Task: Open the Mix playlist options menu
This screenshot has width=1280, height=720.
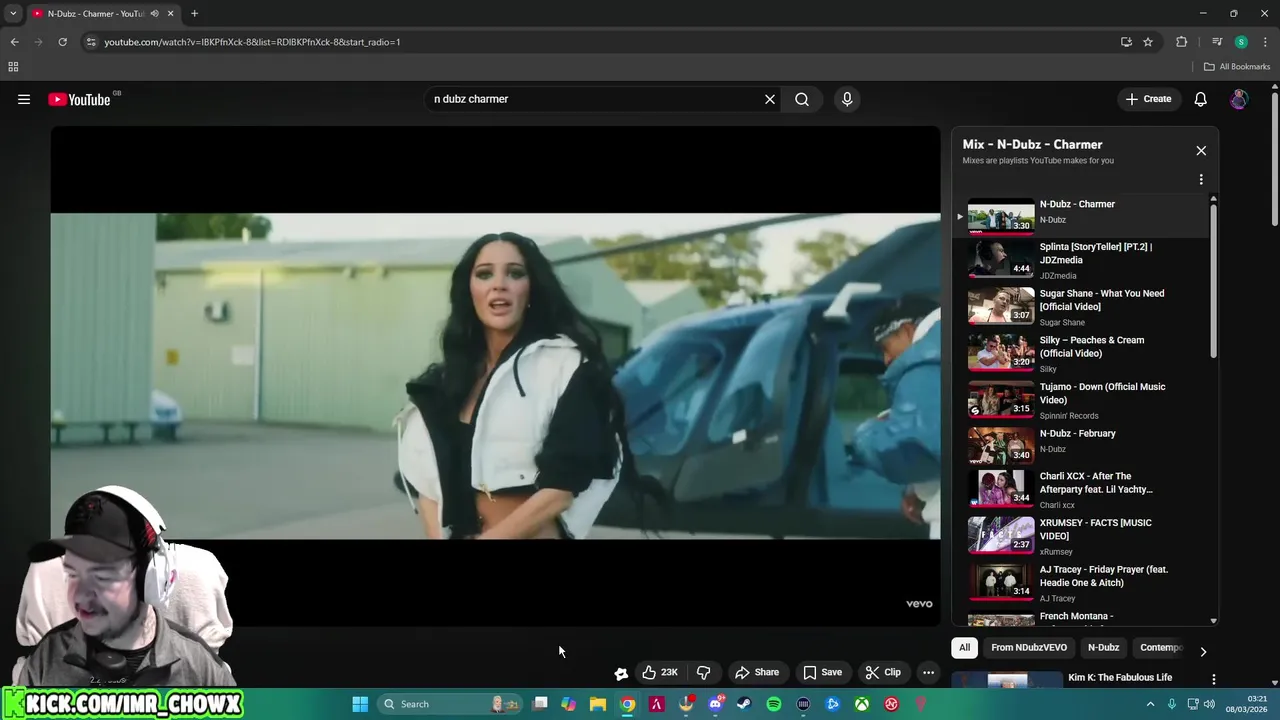Action: [1201, 180]
